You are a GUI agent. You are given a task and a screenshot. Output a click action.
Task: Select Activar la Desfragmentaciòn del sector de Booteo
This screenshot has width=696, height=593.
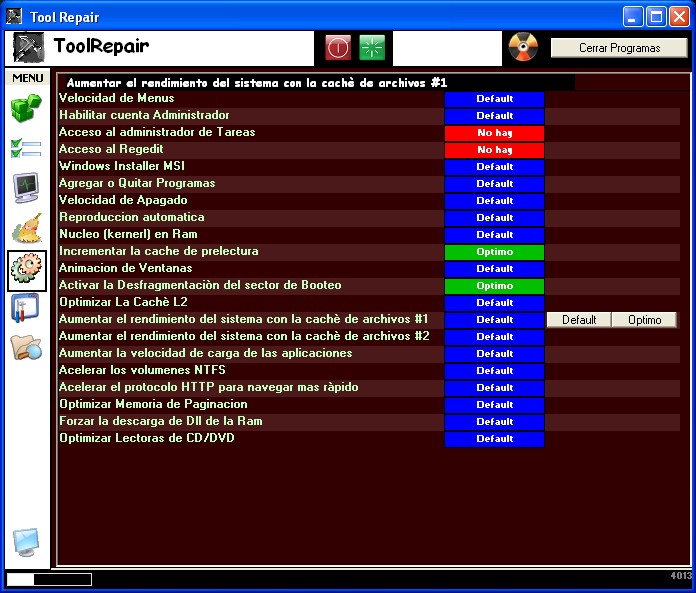pyautogui.click(x=200, y=285)
